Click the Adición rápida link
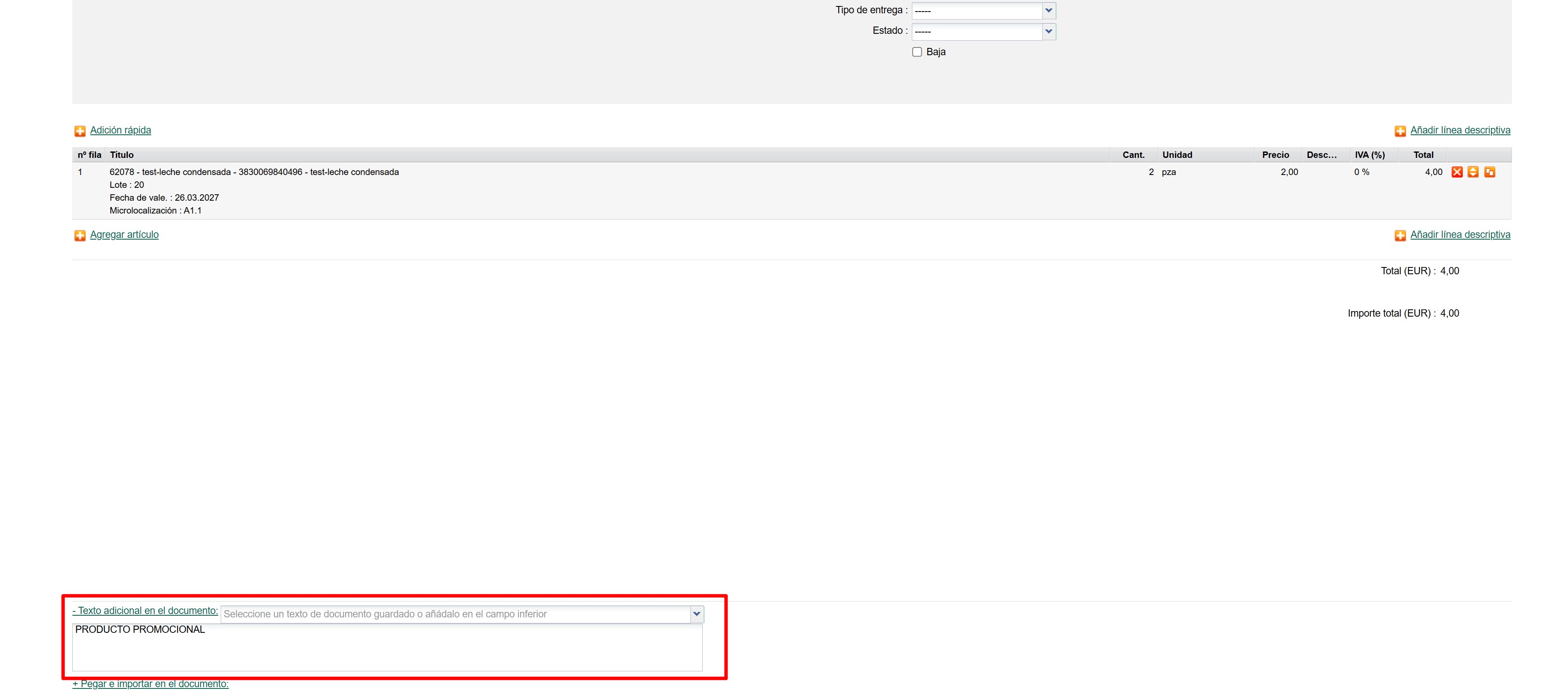This screenshot has height=700, width=1568. click(121, 130)
